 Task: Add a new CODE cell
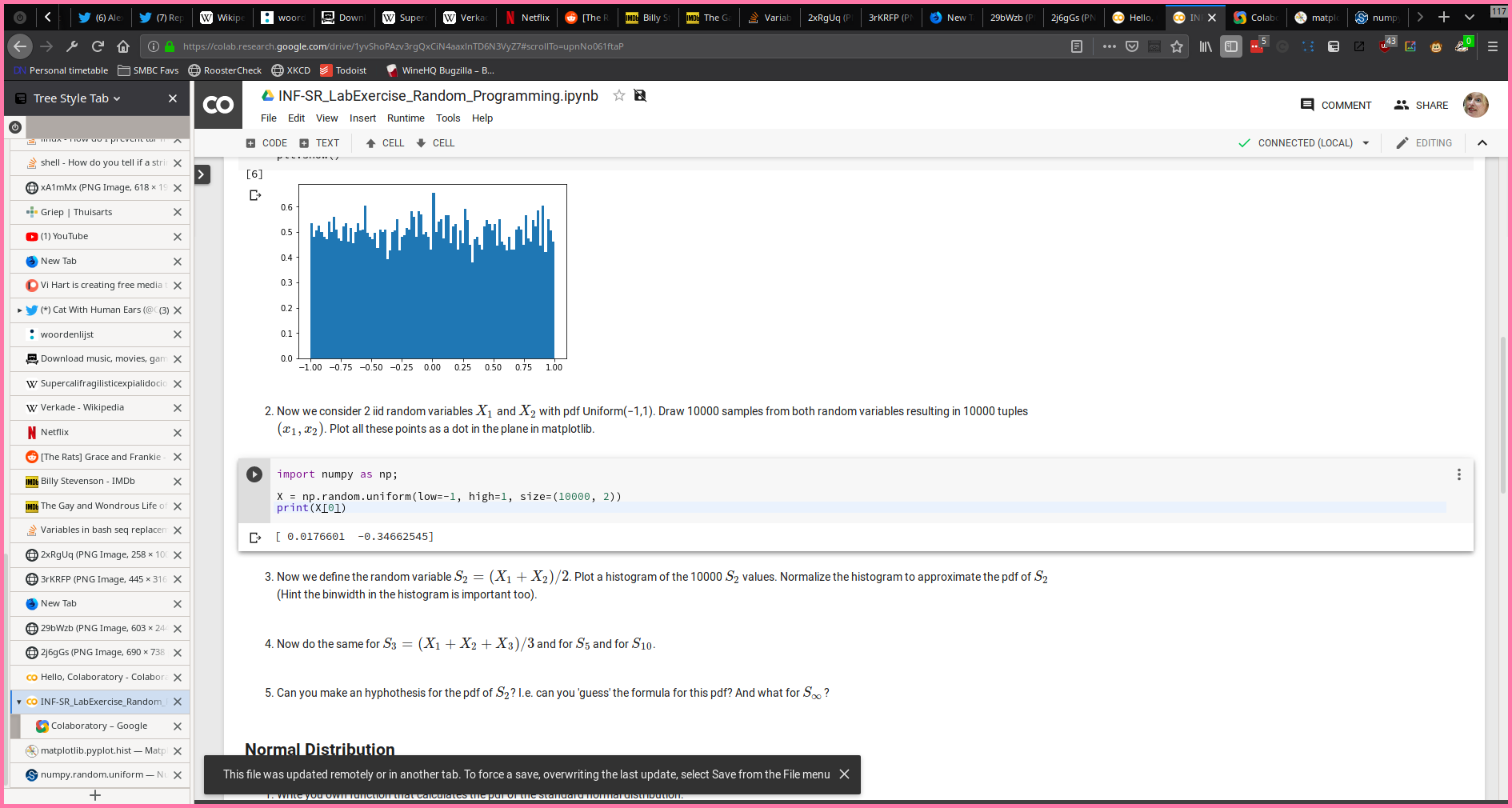pos(266,143)
